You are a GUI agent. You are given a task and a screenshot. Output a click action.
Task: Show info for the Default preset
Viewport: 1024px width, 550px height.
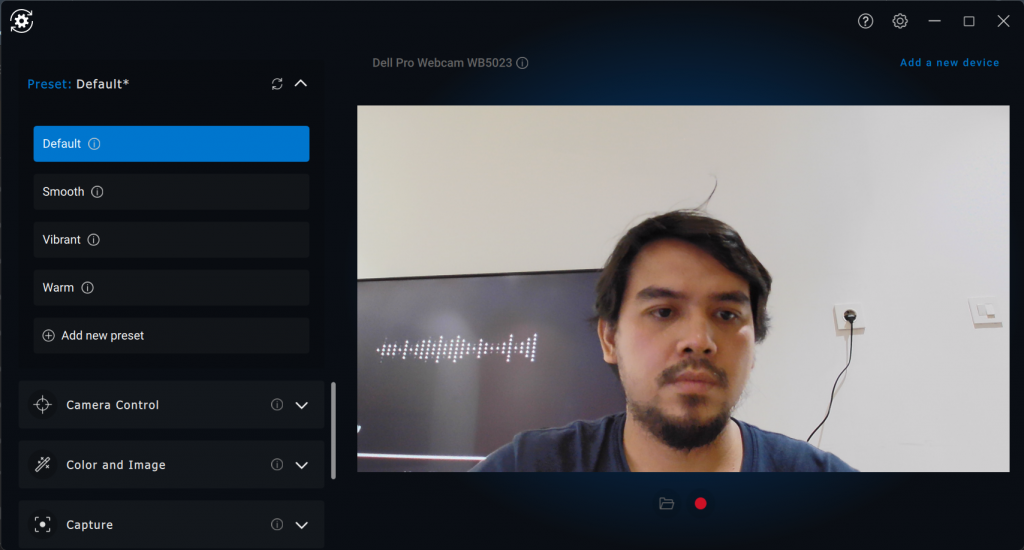coord(94,144)
